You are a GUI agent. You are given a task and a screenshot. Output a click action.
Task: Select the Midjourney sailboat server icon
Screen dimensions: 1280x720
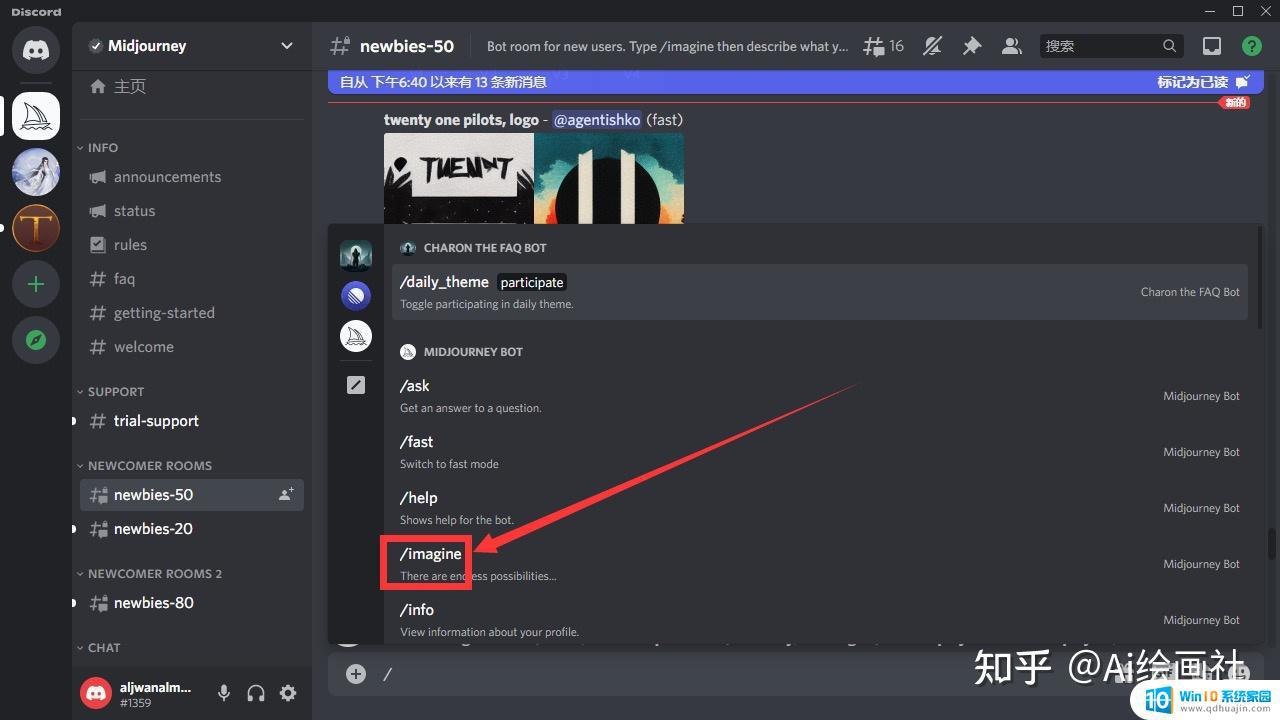tap(36, 116)
